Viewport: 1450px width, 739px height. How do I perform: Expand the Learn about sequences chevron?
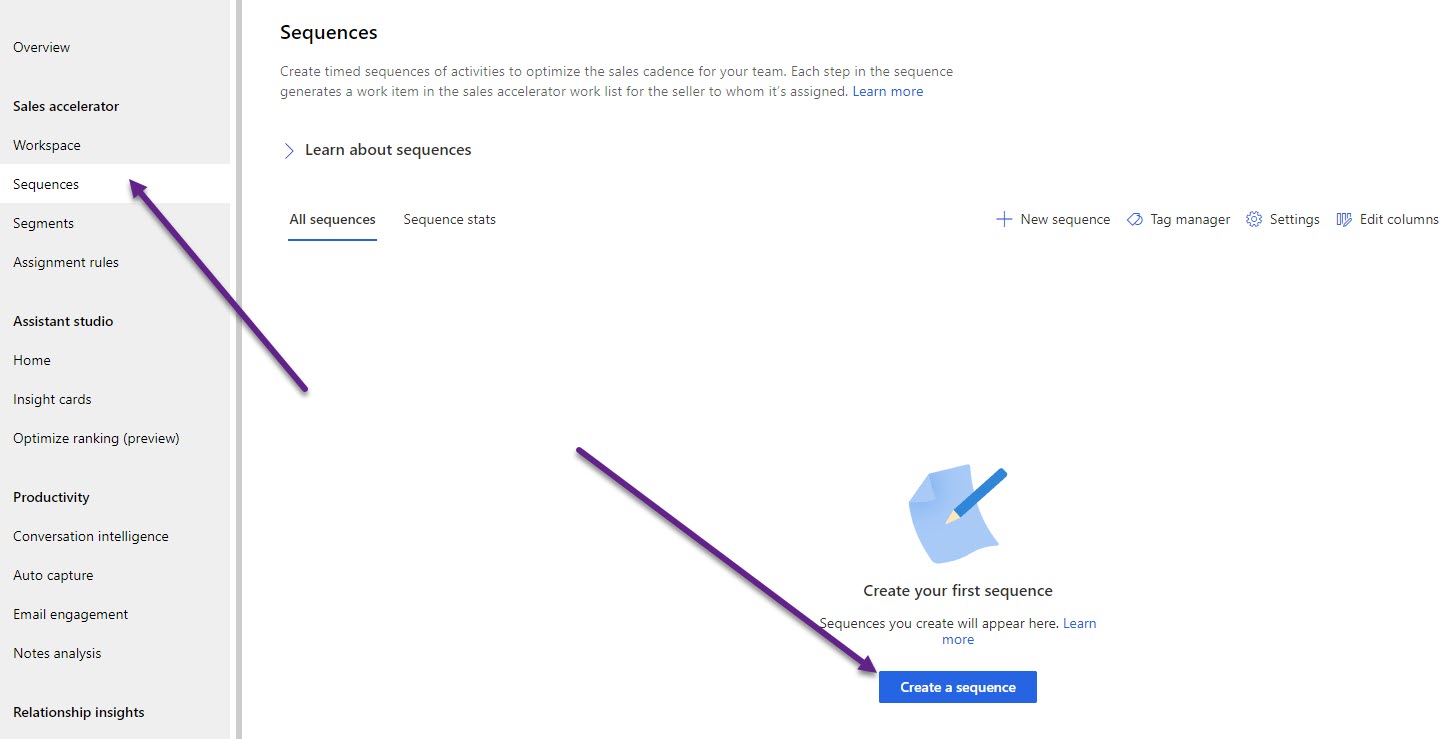pyautogui.click(x=289, y=150)
